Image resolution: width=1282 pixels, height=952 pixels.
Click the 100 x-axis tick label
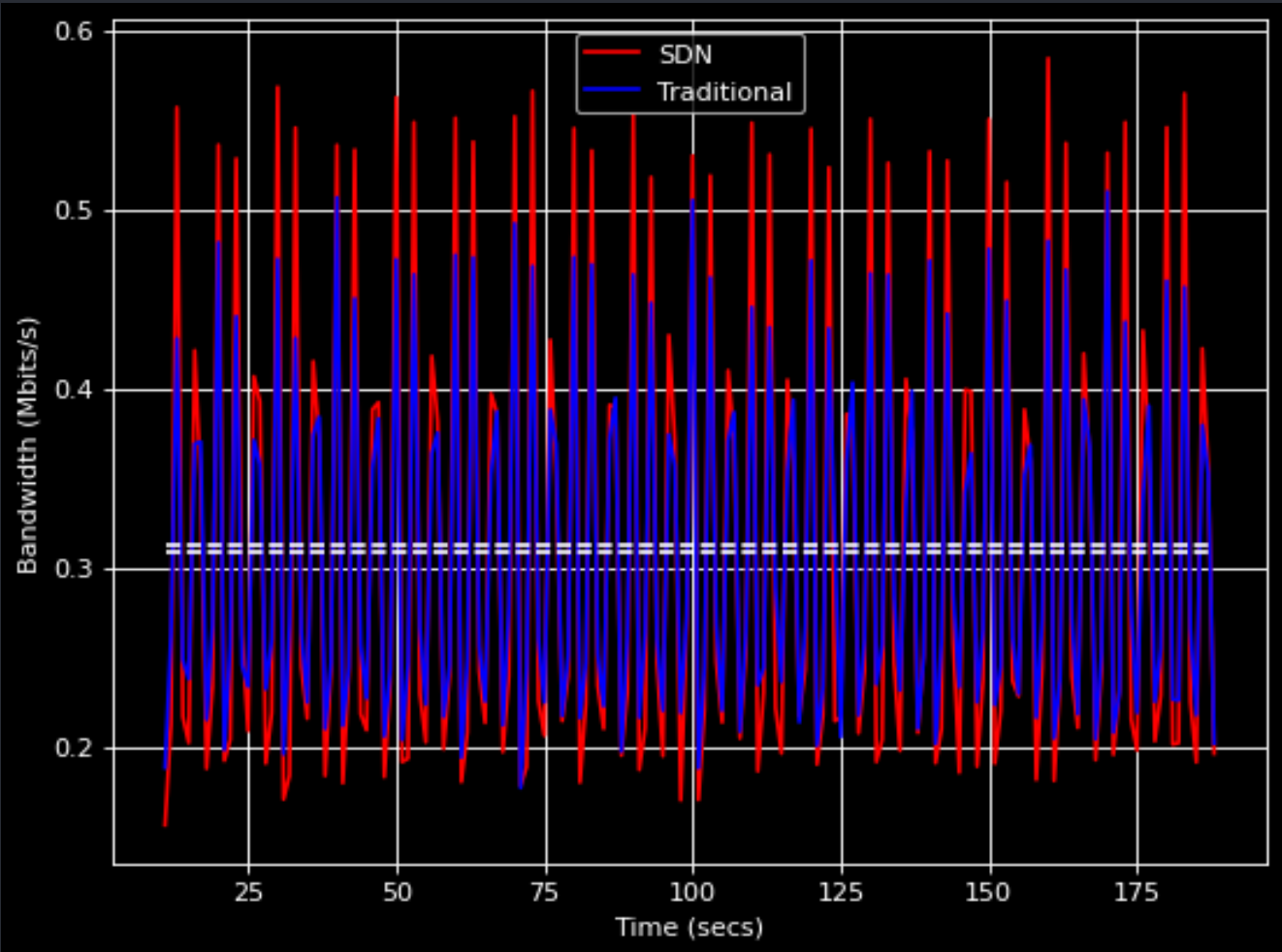(692, 892)
